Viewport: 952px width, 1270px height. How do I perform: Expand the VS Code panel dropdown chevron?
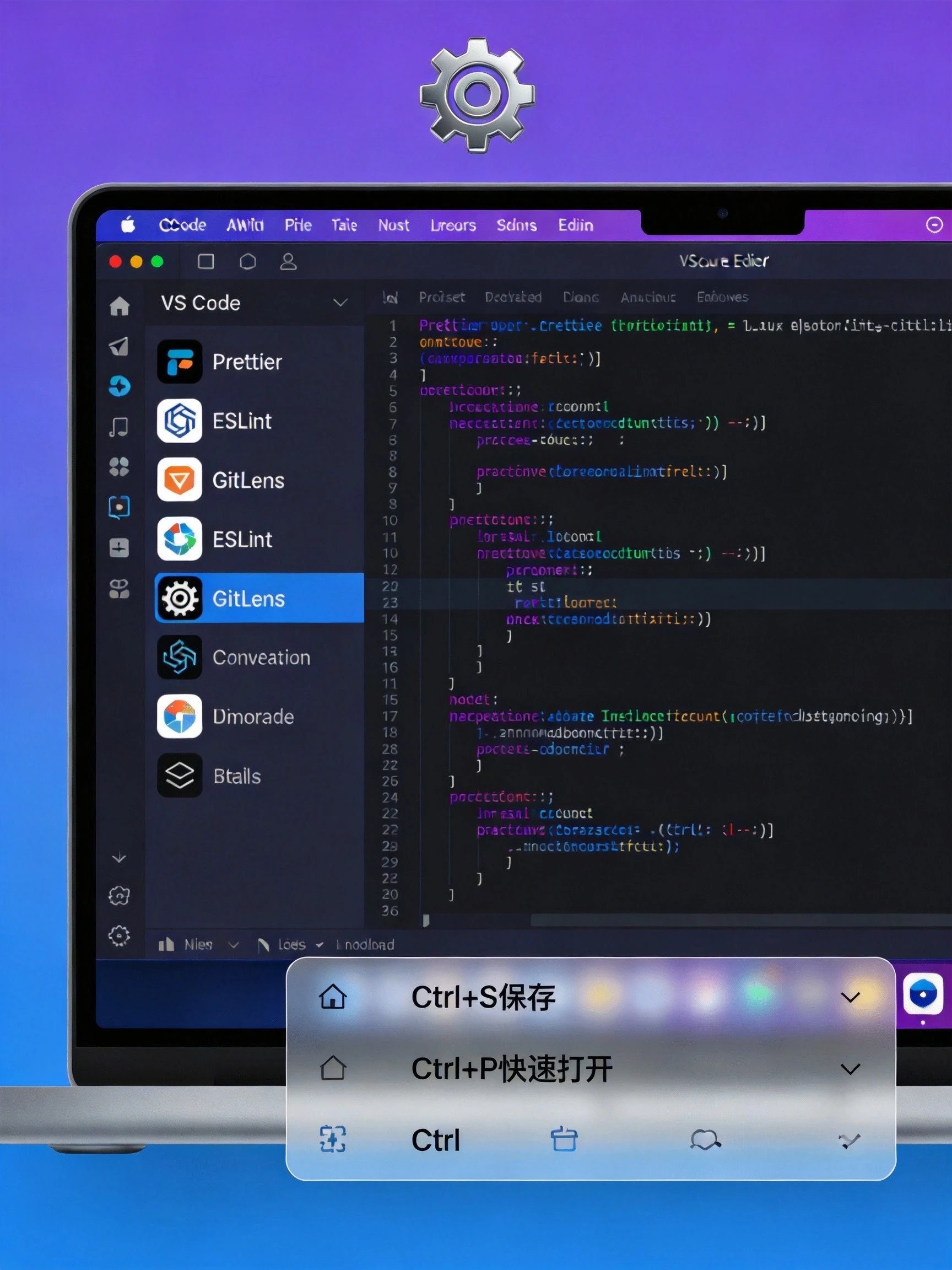[340, 303]
